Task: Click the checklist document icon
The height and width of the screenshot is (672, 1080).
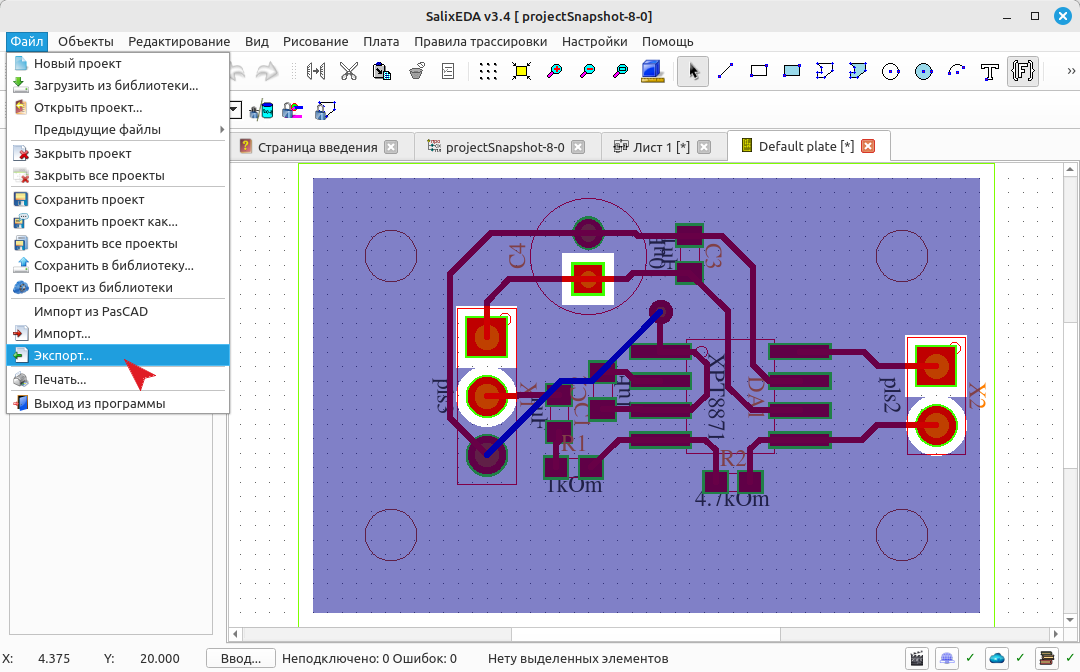Action: click(x=448, y=71)
